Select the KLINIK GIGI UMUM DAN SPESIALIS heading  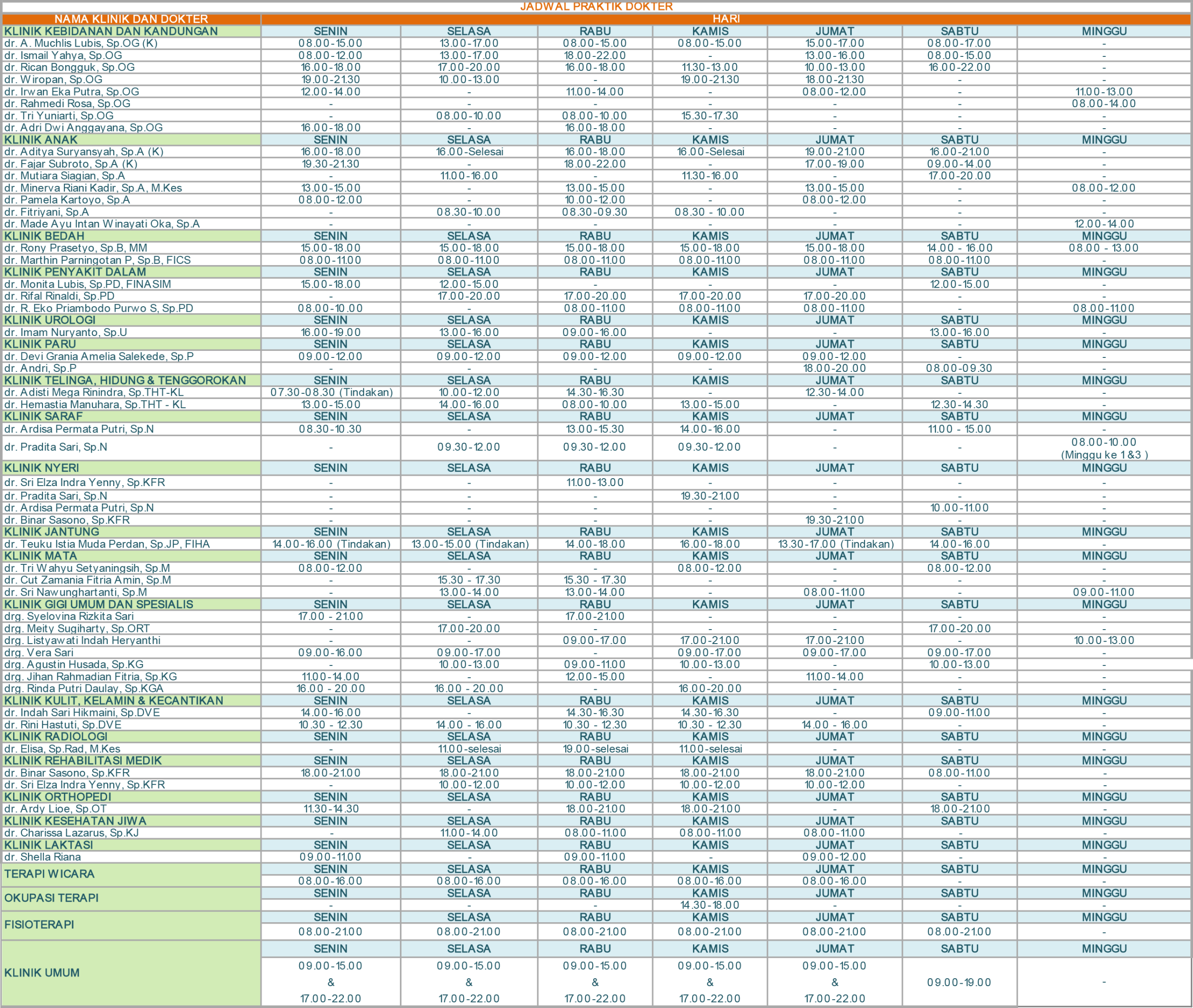[x=99, y=604]
